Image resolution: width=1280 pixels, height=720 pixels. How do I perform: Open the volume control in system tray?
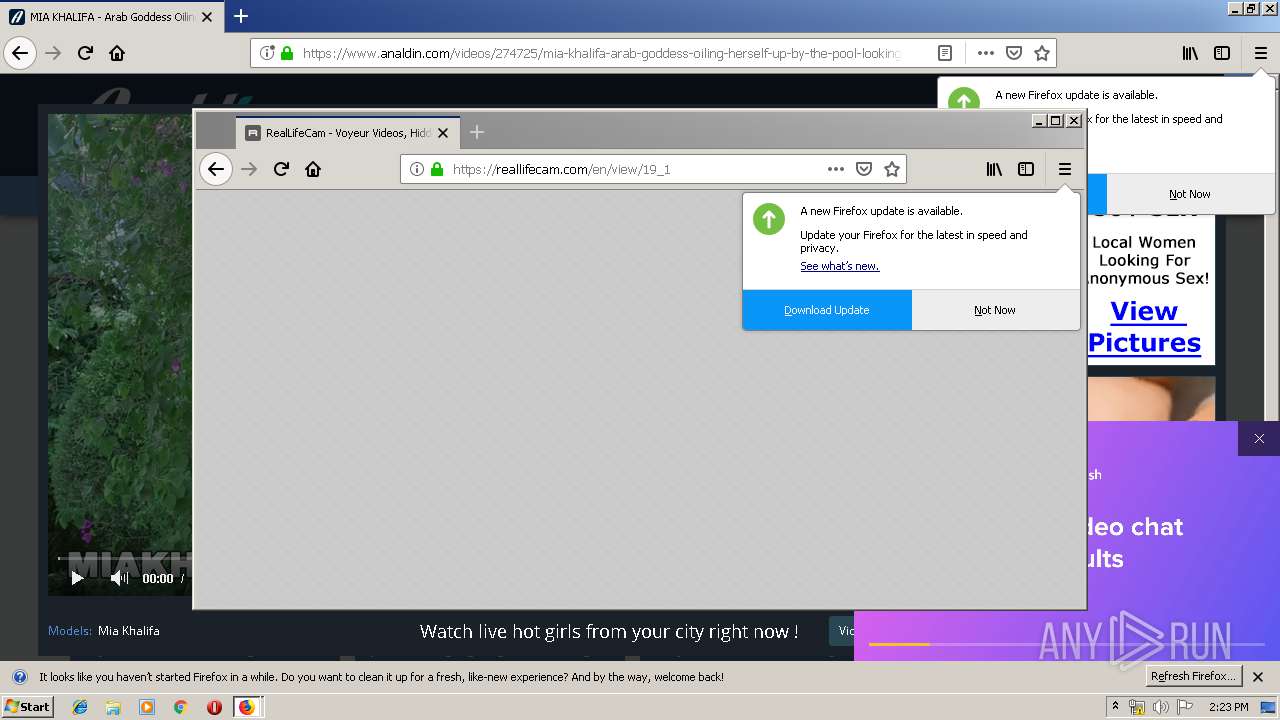coord(1161,707)
